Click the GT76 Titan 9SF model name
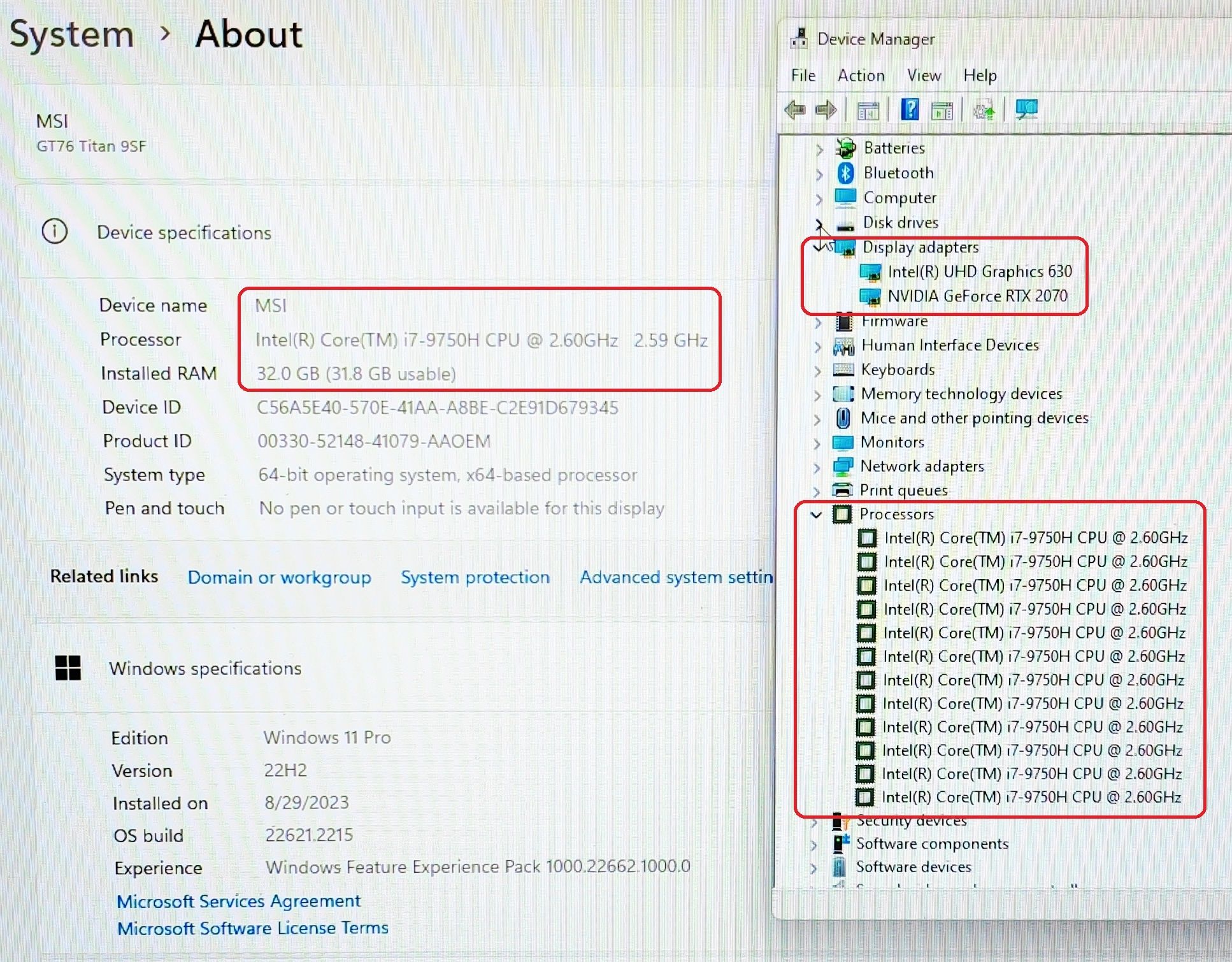1232x962 pixels. pyautogui.click(x=91, y=146)
